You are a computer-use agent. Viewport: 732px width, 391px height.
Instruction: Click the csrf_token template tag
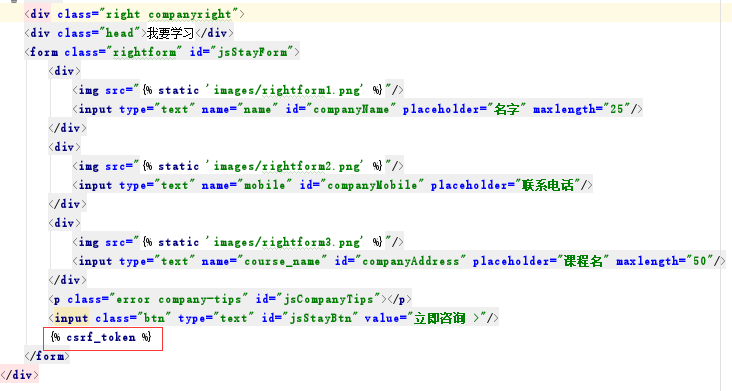101,337
